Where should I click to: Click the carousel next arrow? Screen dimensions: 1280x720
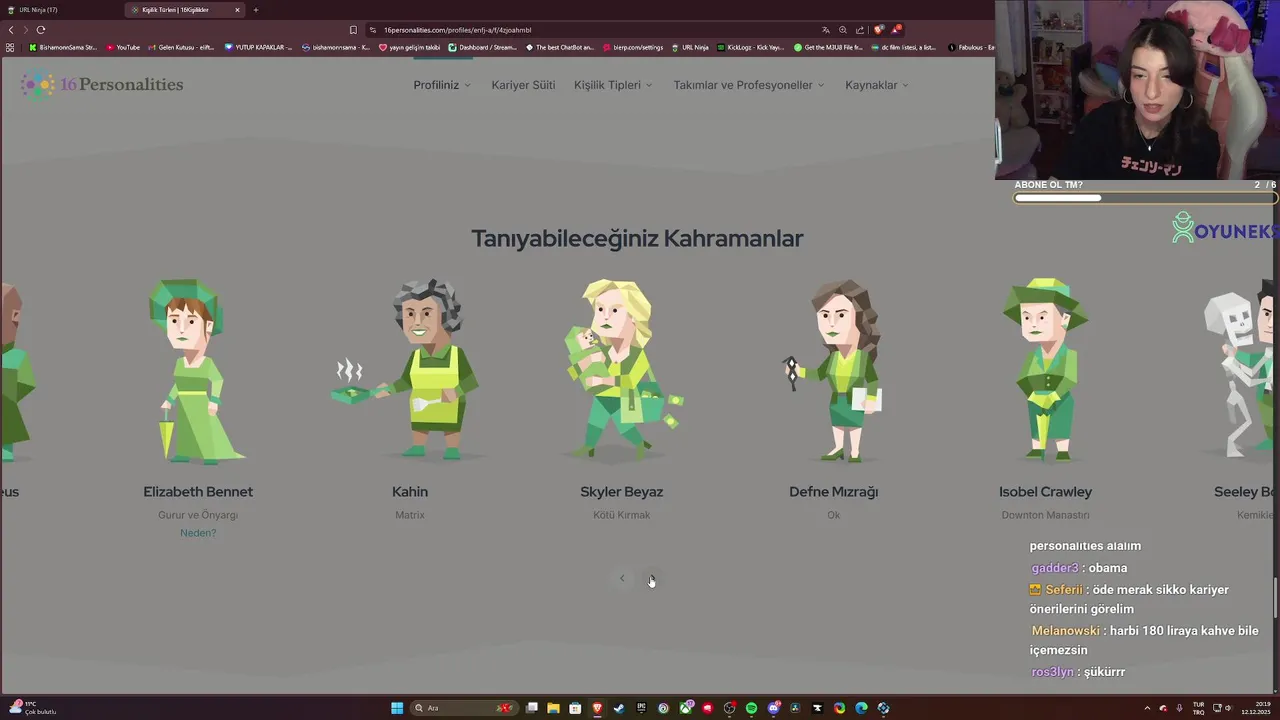tap(651, 578)
